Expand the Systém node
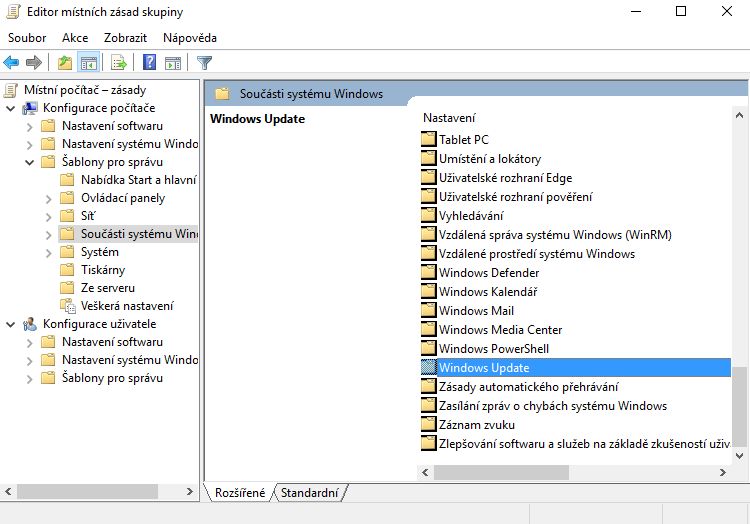This screenshot has width=750, height=524. coord(48,253)
